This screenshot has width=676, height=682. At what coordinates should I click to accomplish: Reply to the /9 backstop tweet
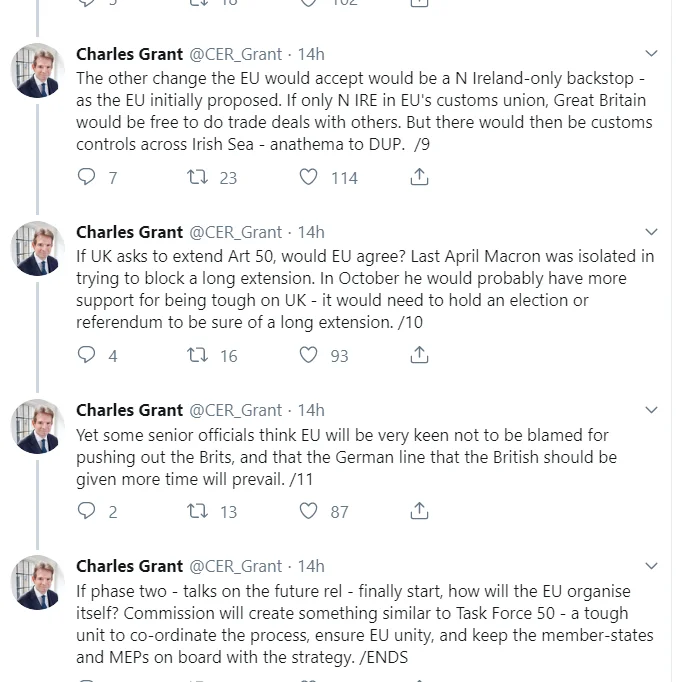[86, 177]
